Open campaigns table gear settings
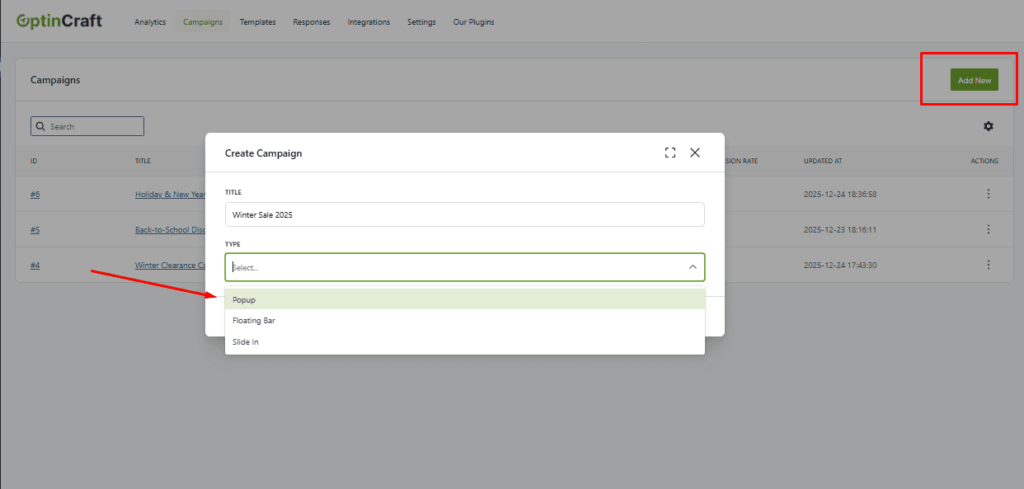 [x=988, y=126]
